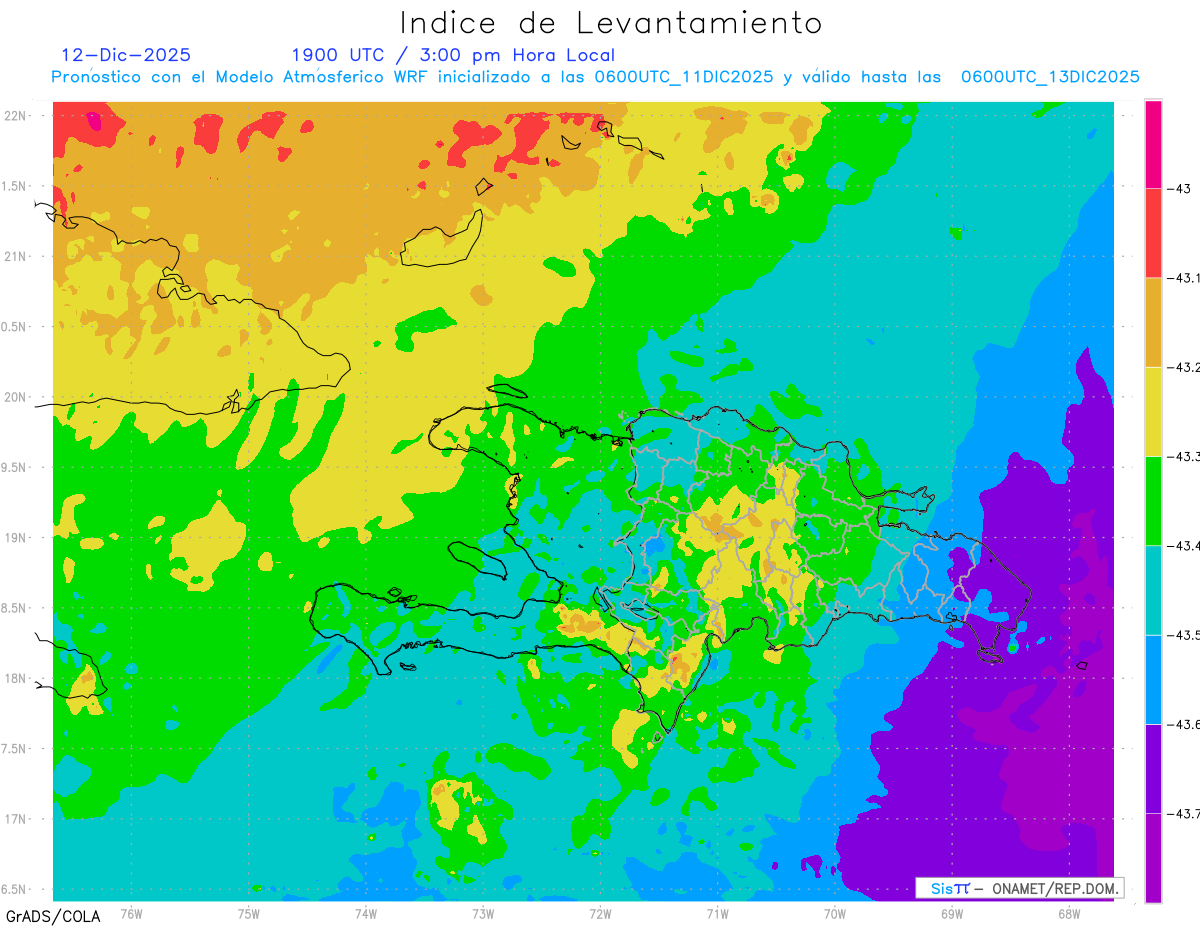This screenshot has height=927, width=1200.
Task: Click the legend value '-43.6'
Action: [x=1184, y=724]
